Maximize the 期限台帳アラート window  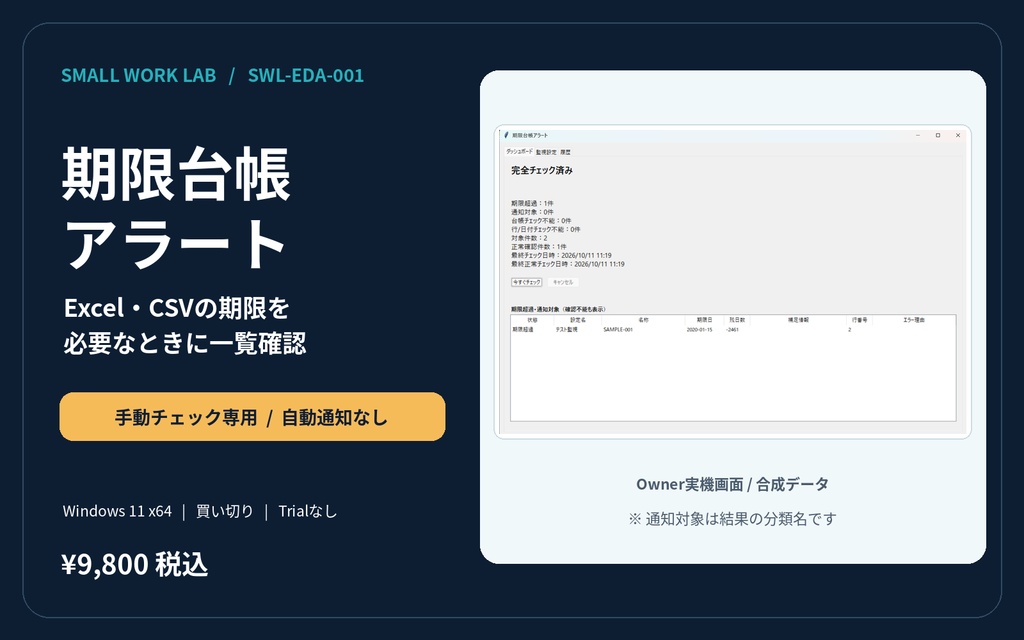point(938,135)
